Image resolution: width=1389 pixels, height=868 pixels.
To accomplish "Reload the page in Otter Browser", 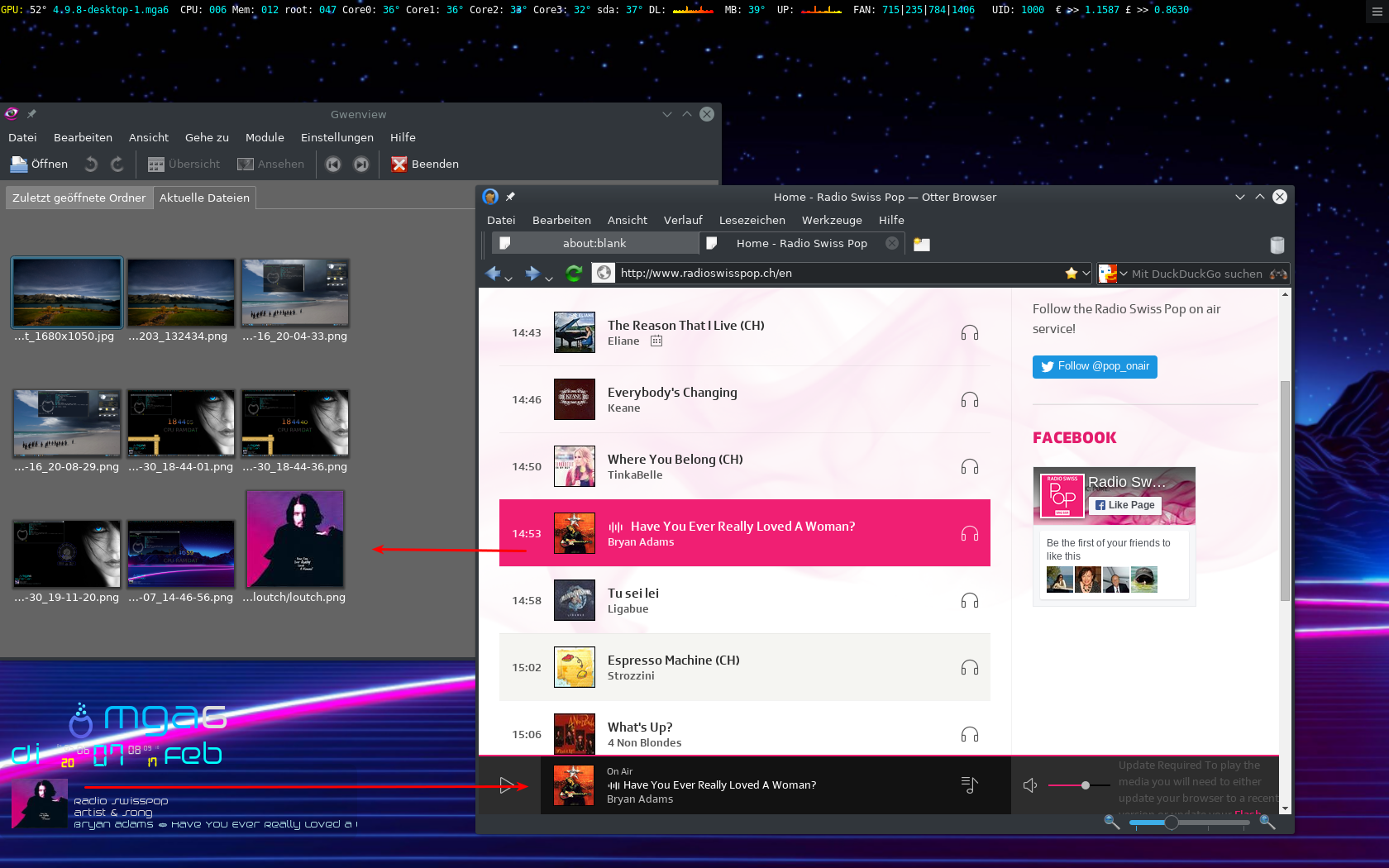I will click(x=574, y=273).
